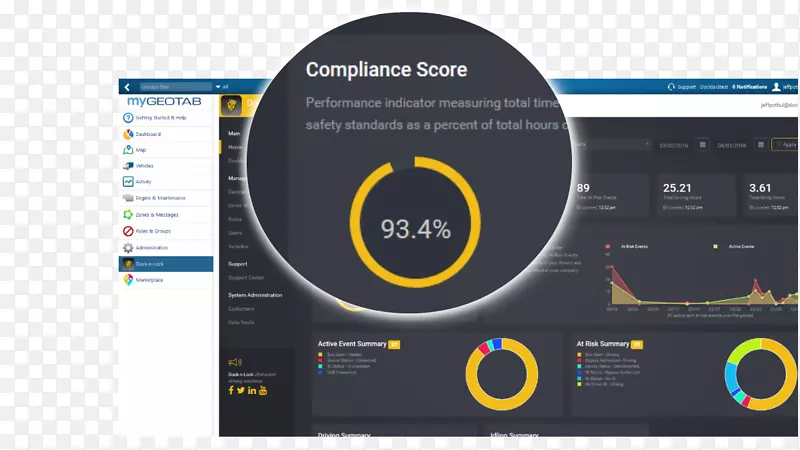
Task: Click the At Risk Summary count badge
Action: (637, 344)
